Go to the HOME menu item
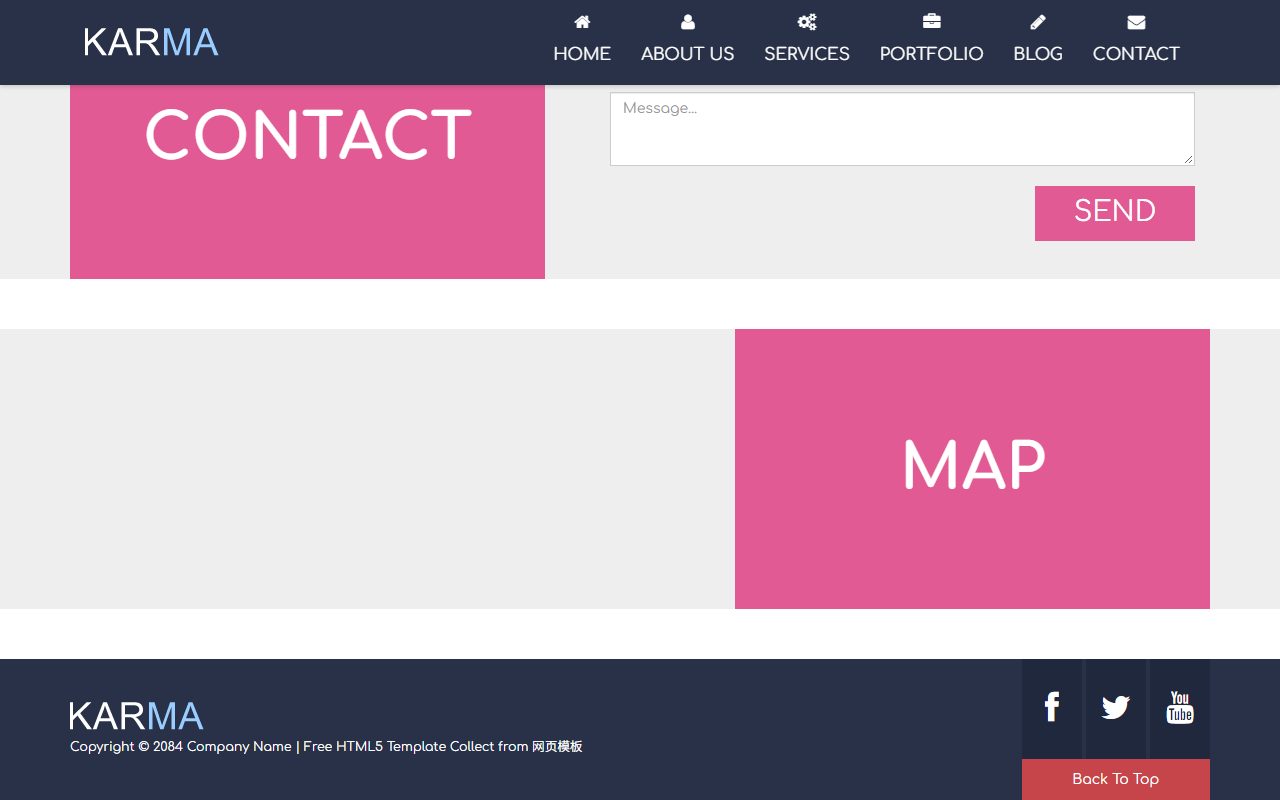Viewport: 1280px width, 800px height. click(x=582, y=54)
